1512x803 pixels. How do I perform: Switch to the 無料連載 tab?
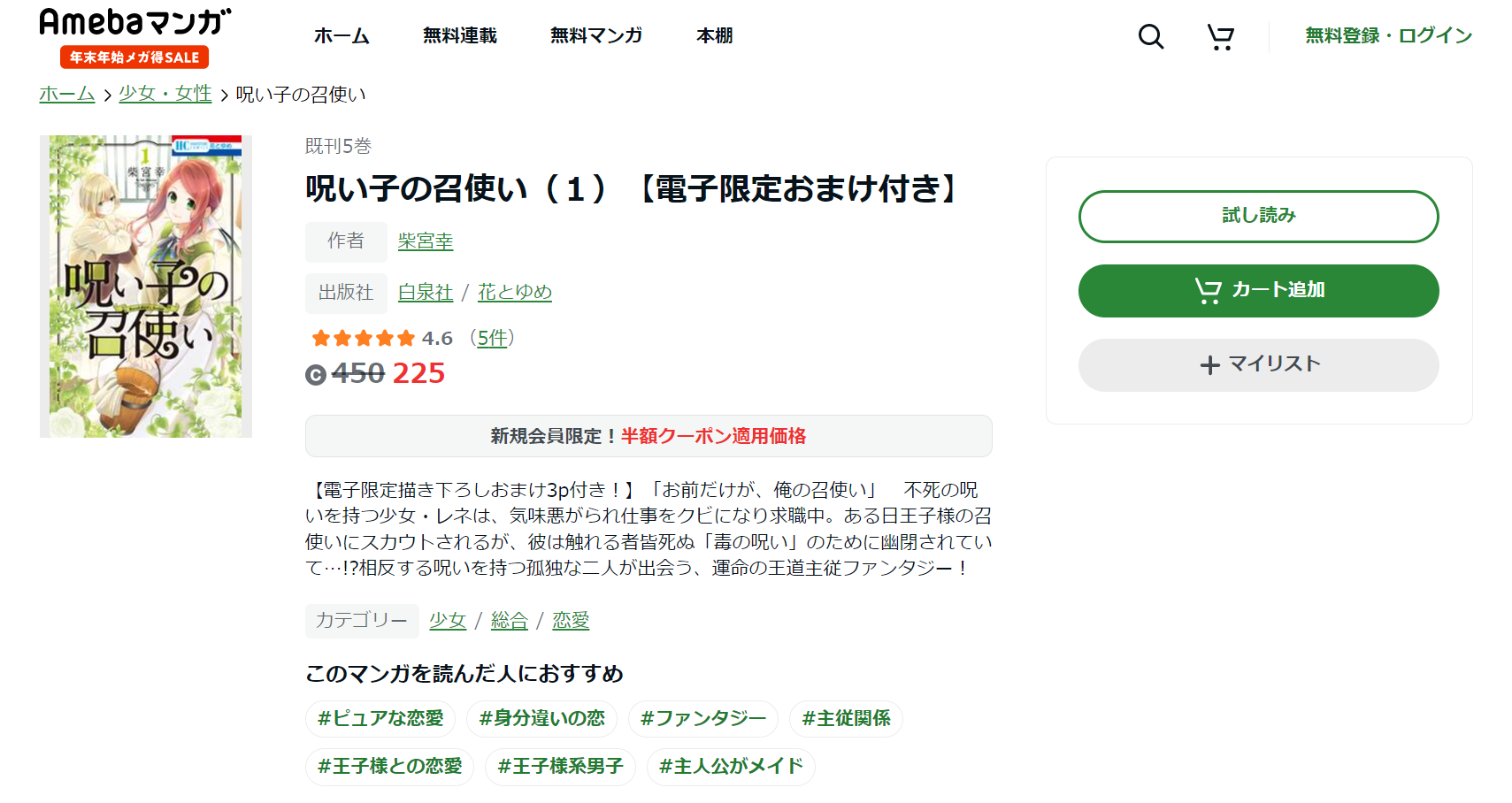459,36
